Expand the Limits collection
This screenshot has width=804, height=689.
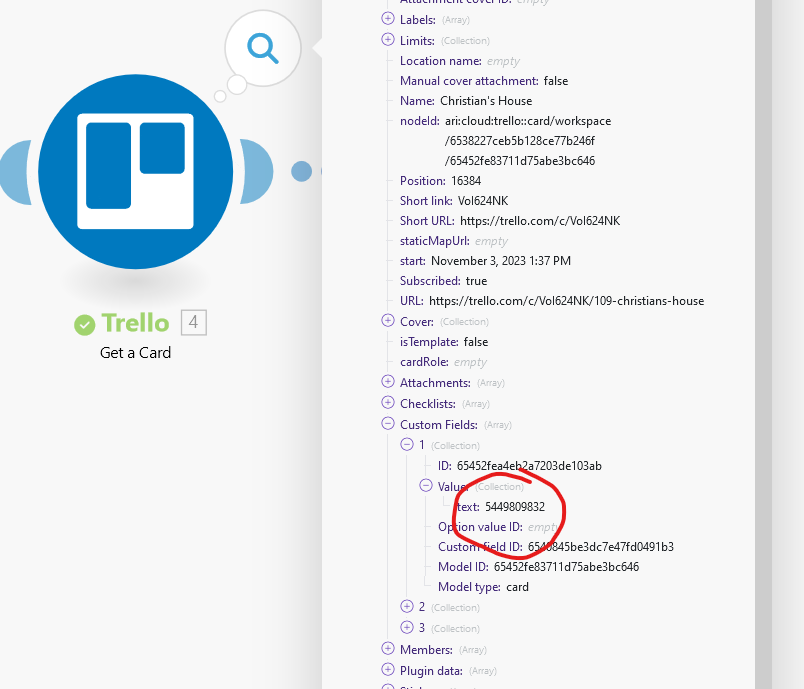388,40
